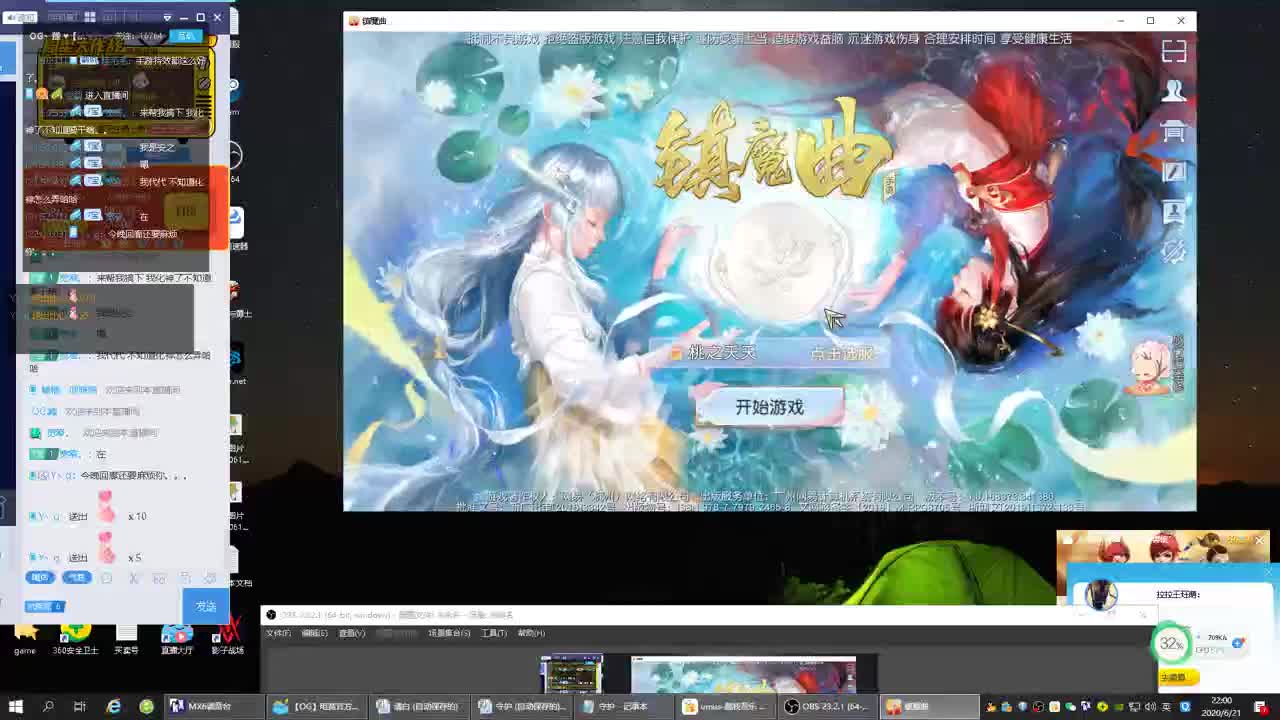Click the blue 互动 button atop chat window
The height and width of the screenshot is (720, 1280).
(186, 36)
